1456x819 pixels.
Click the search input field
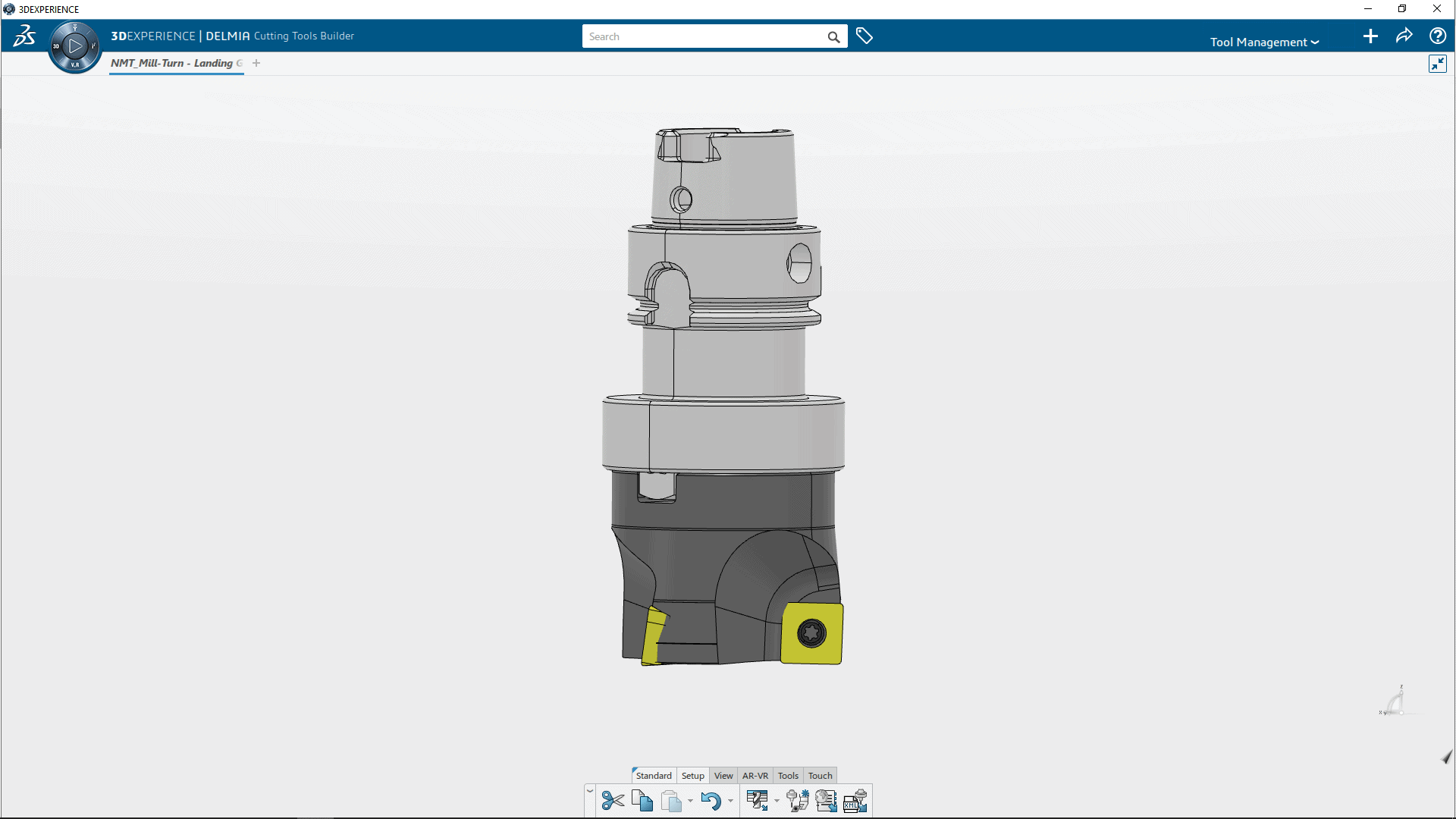pos(710,36)
